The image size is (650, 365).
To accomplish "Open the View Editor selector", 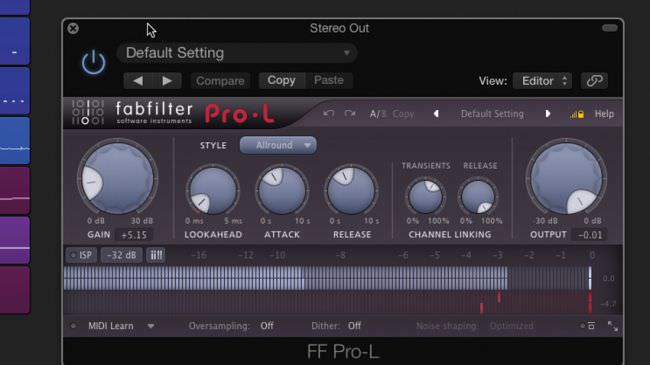I will 543,80.
